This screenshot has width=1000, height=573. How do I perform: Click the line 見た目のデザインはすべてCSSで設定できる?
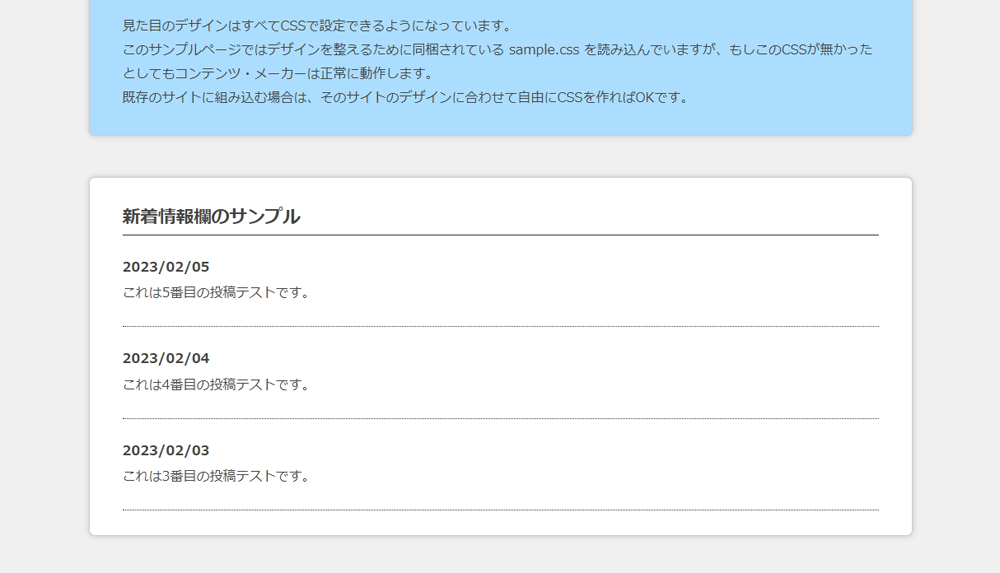(x=318, y=26)
